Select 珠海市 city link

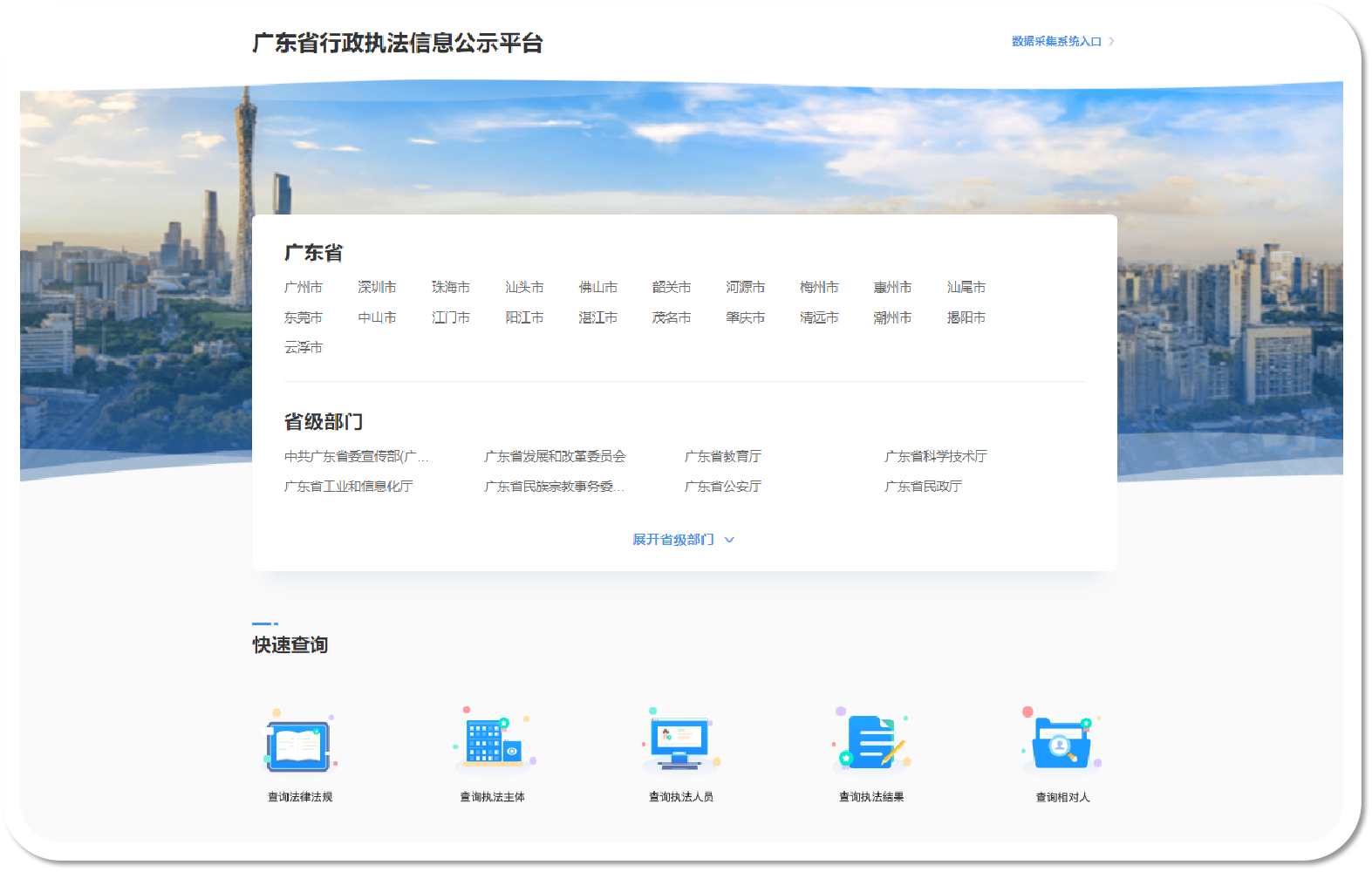point(450,287)
